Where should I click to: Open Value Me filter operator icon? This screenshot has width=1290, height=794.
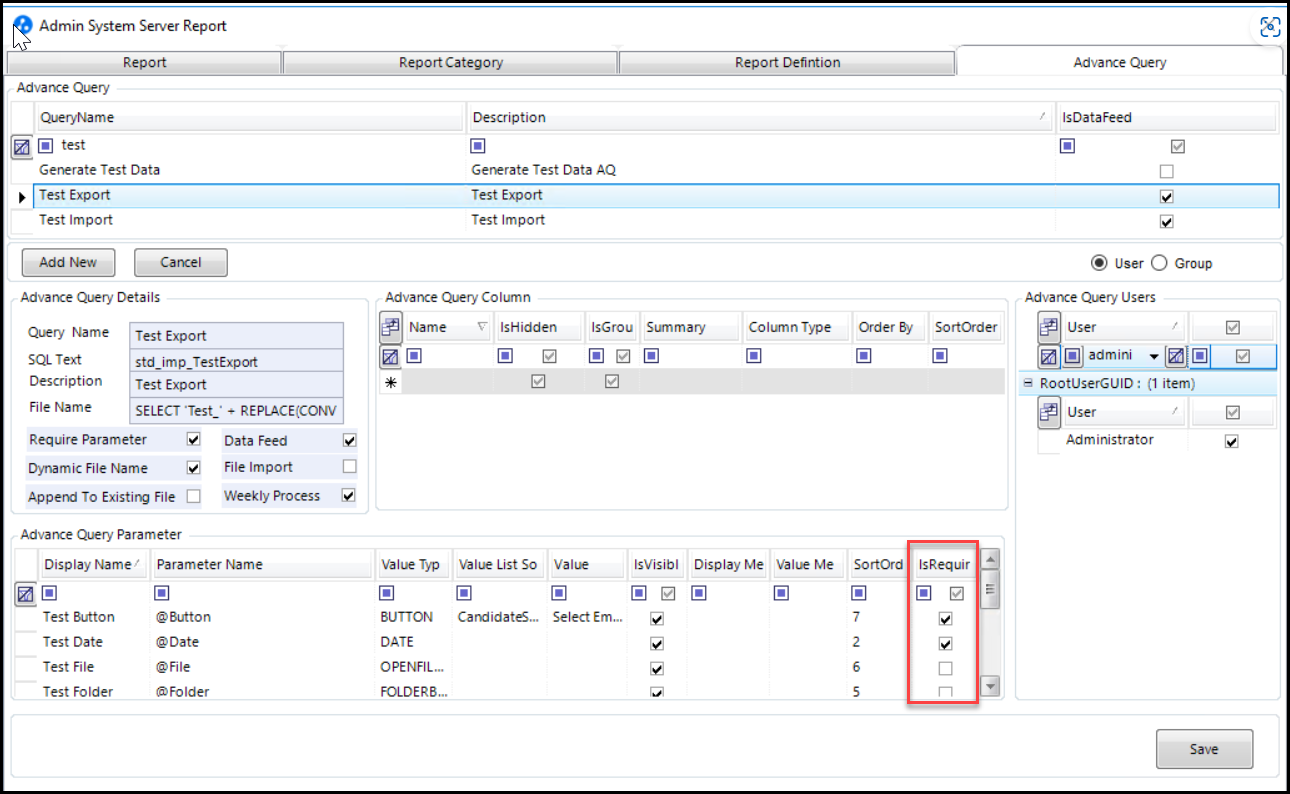782,593
